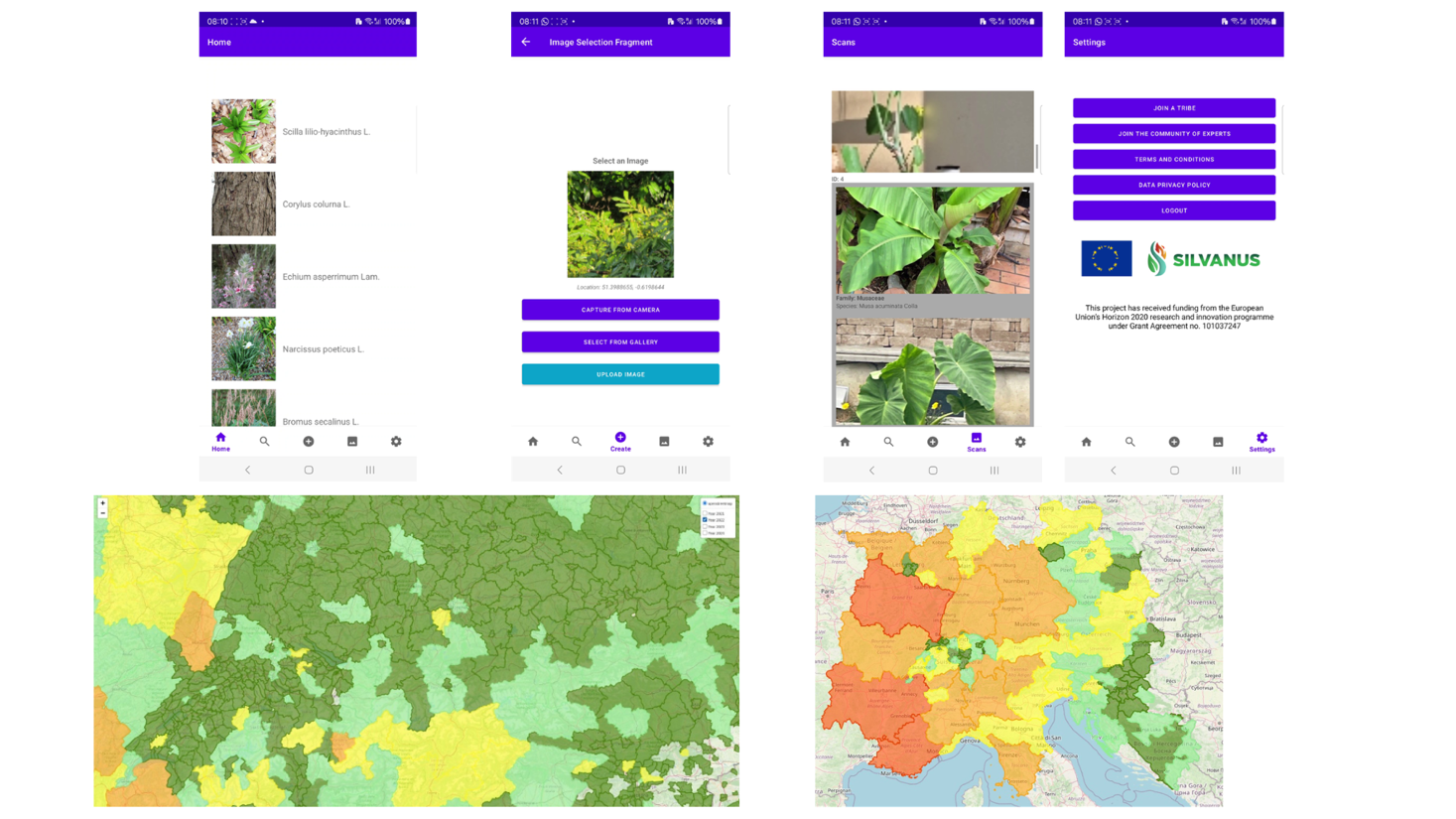Select the Scans tab in the Scans screen
Viewport: 1456px width, 819px height.
[x=977, y=443]
